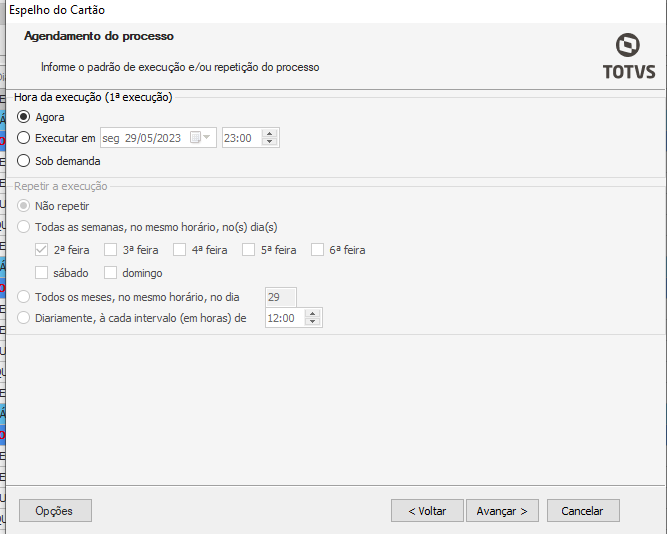Check the 4ª feira checkbox
Image resolution: width=667 pixels, height=534 pixels.
coord(180,250)
